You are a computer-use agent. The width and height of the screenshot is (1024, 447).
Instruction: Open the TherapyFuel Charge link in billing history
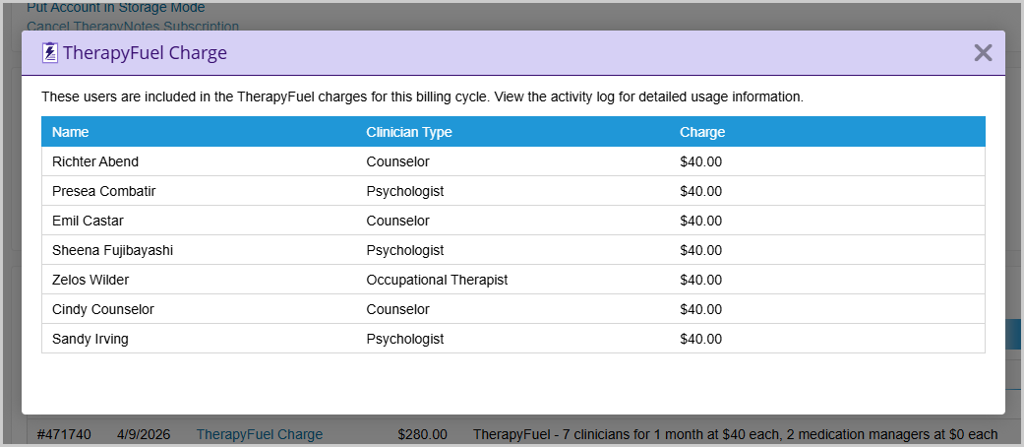[x=259, y=434]
